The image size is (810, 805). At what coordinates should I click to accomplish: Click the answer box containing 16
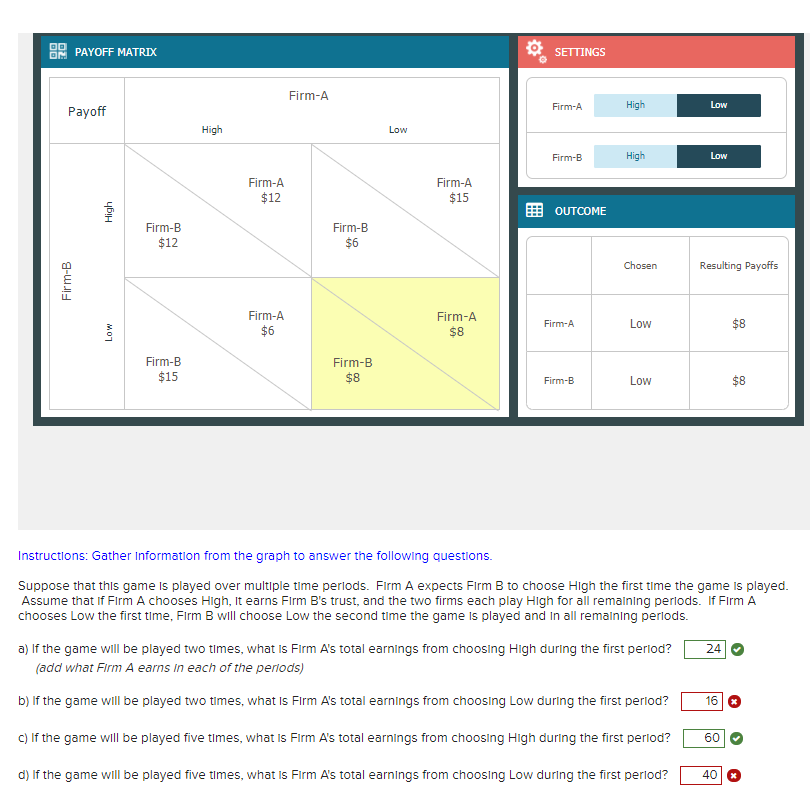[702, 701]
